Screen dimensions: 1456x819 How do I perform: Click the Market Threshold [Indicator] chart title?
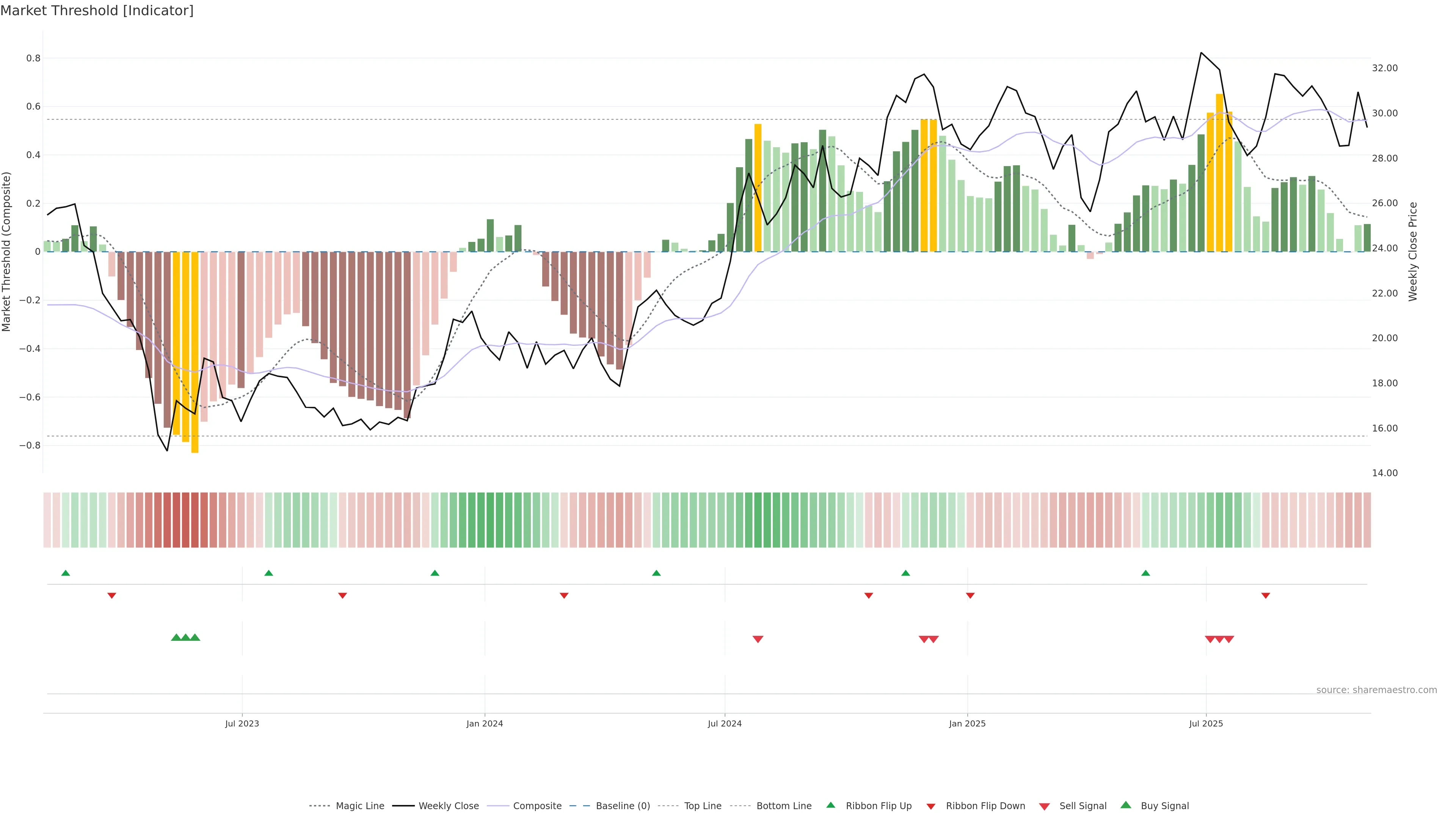(x=97, y=11)
